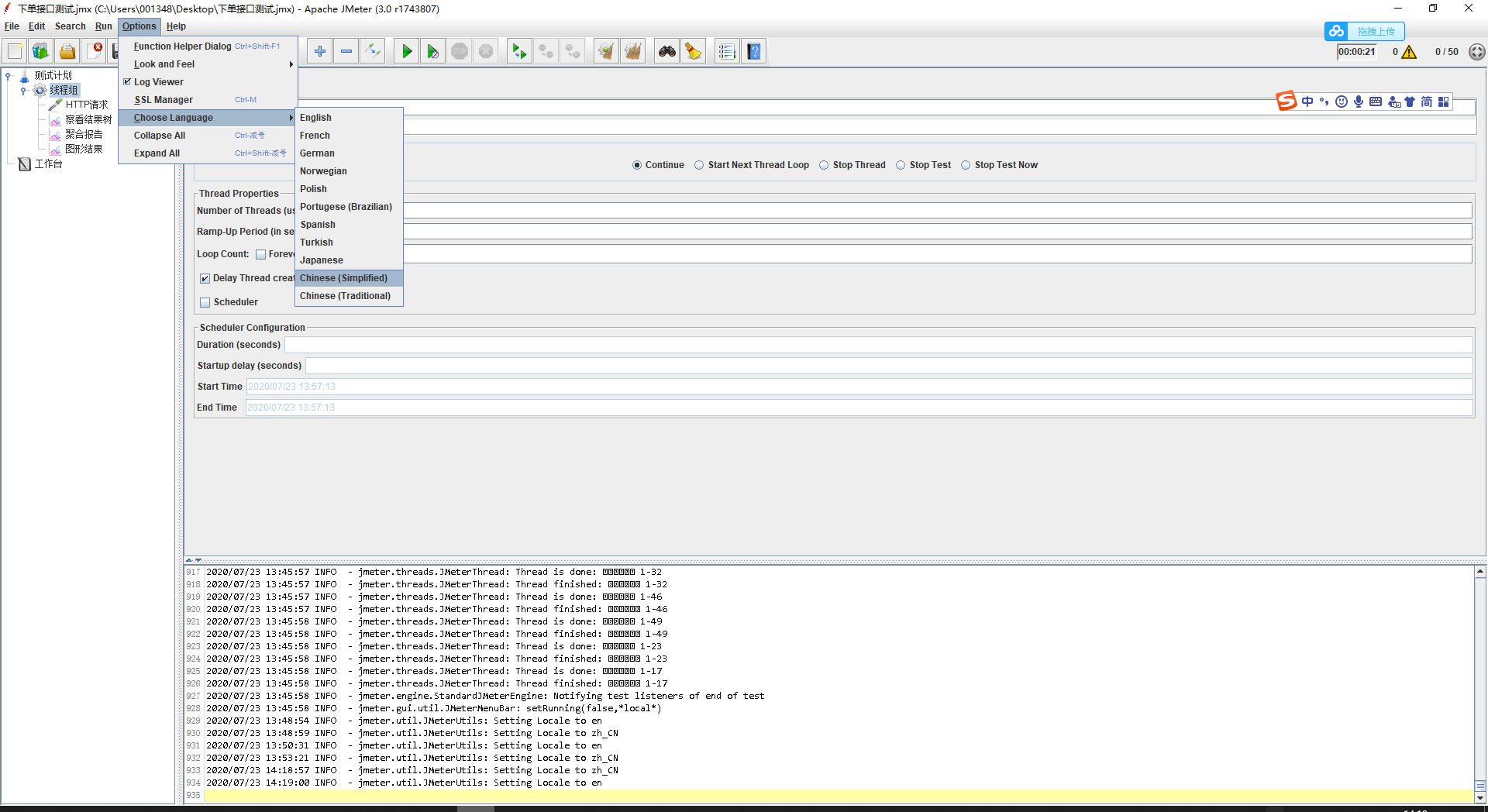This screenshot has width=1488, height=812.
Task: Select Start Next Thread Loop radio button
Action: point(699,165)
